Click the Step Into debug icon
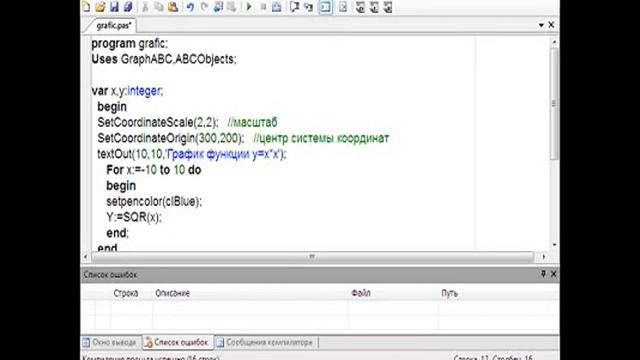This screenshot has width=640, height=360. (308, 7)
